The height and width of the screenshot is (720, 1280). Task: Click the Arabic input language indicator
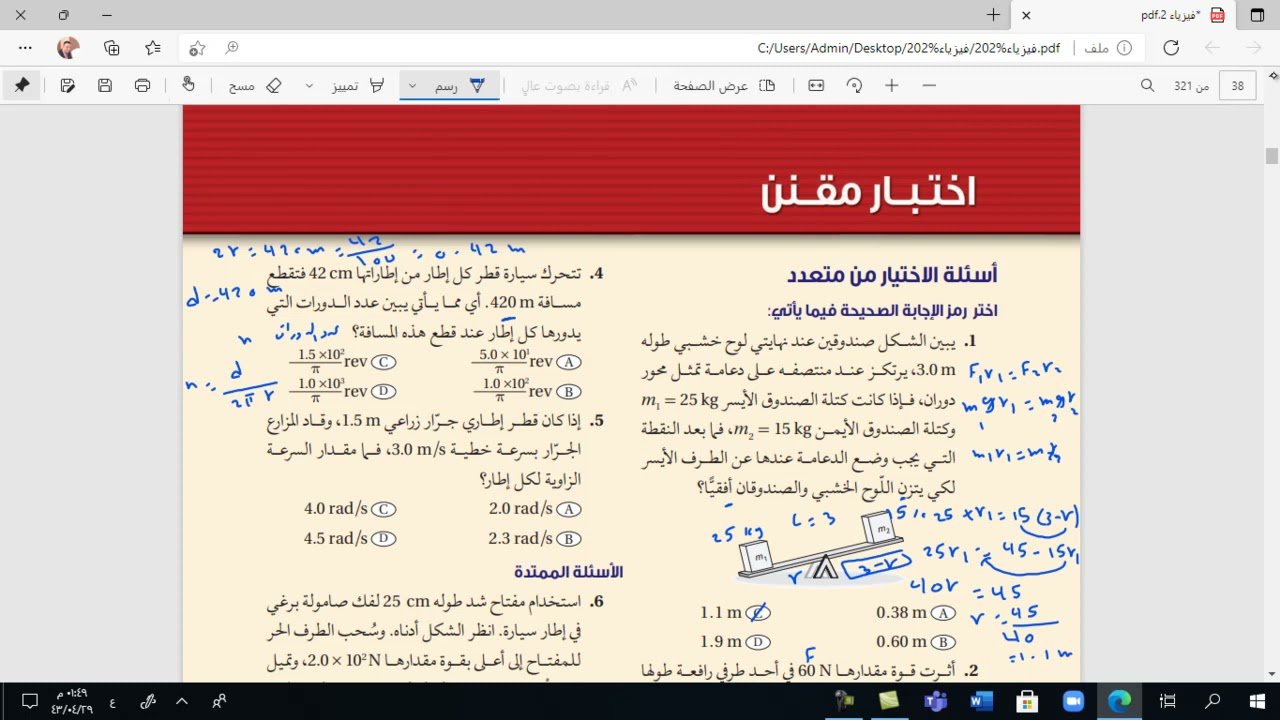tap(112, 701)
